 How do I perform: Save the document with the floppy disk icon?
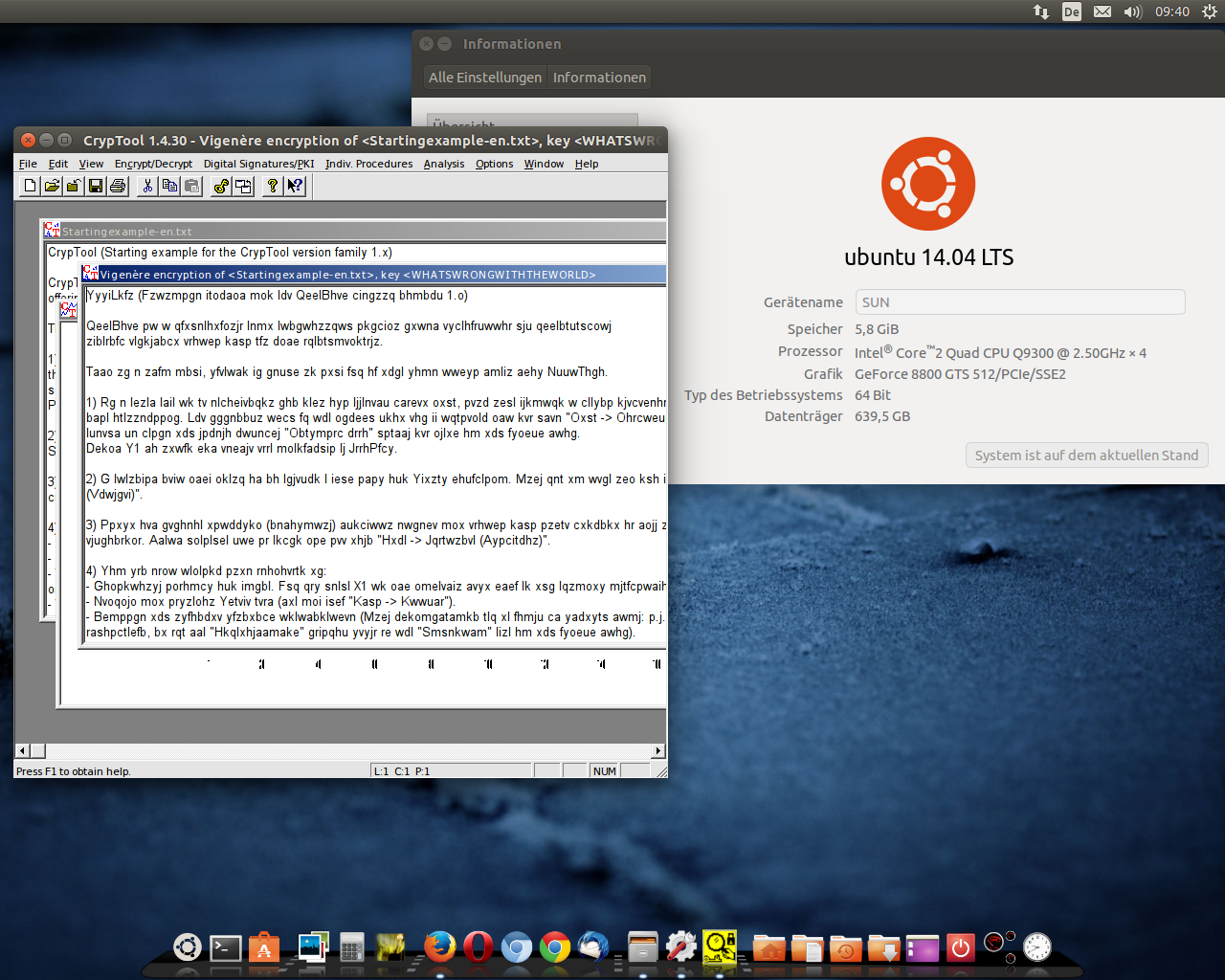tap(95, 186)
